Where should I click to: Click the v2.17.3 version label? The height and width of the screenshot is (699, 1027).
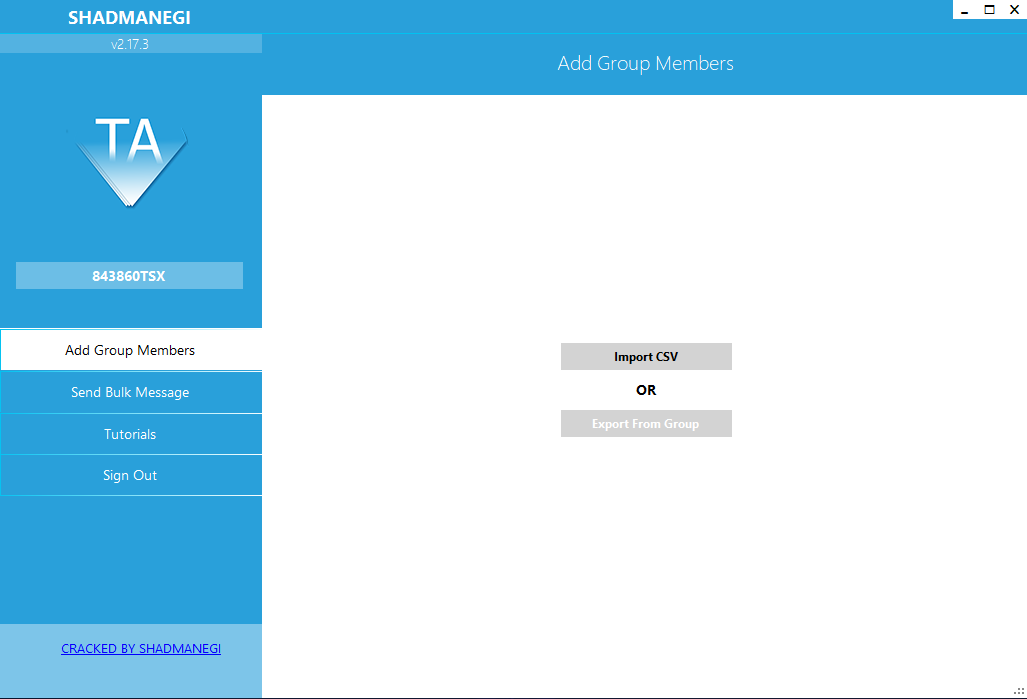click(130, 44)
